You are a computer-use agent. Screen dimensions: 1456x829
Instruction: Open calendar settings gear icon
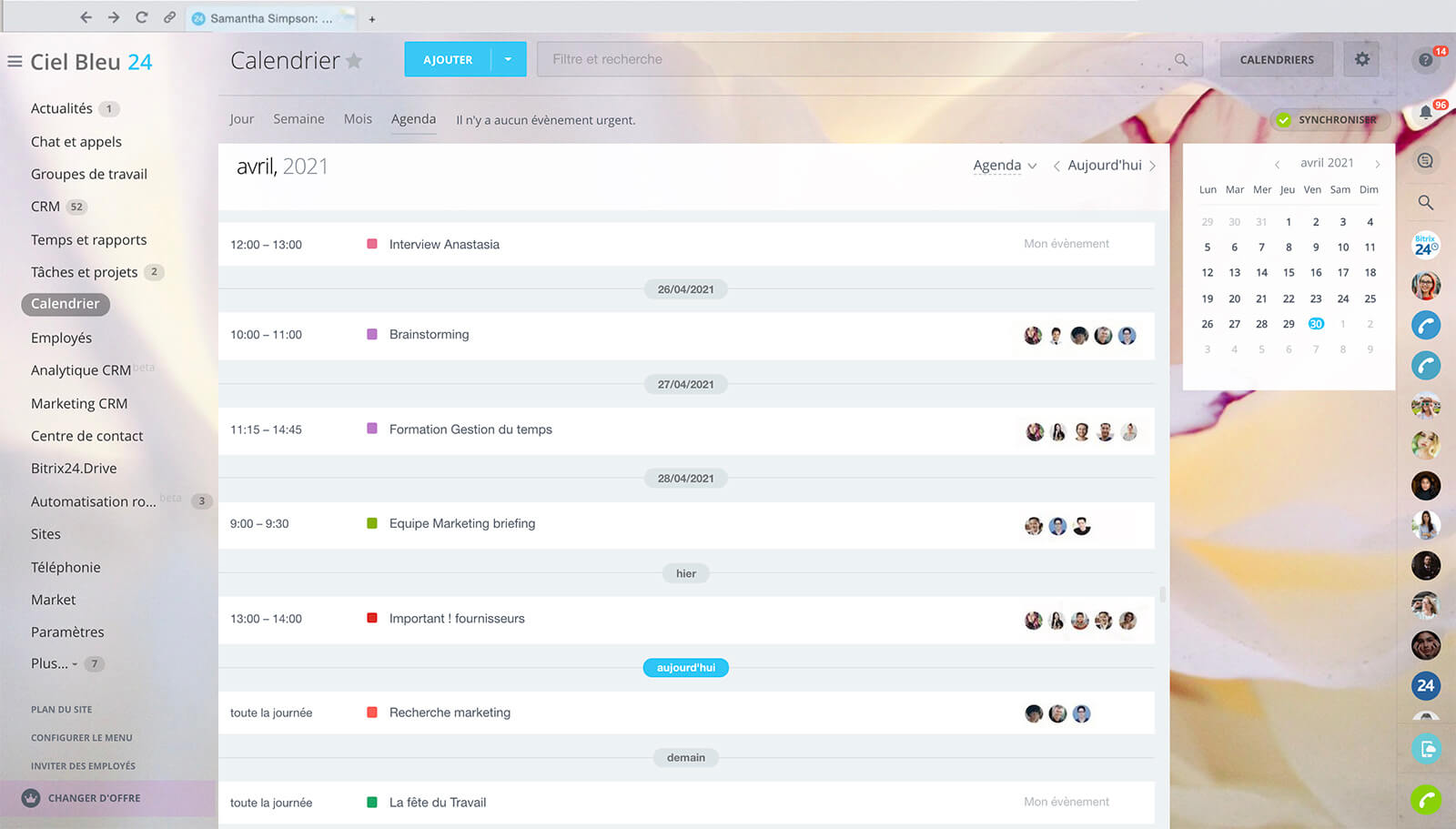pyautogui.click(x=1361, y=59)
